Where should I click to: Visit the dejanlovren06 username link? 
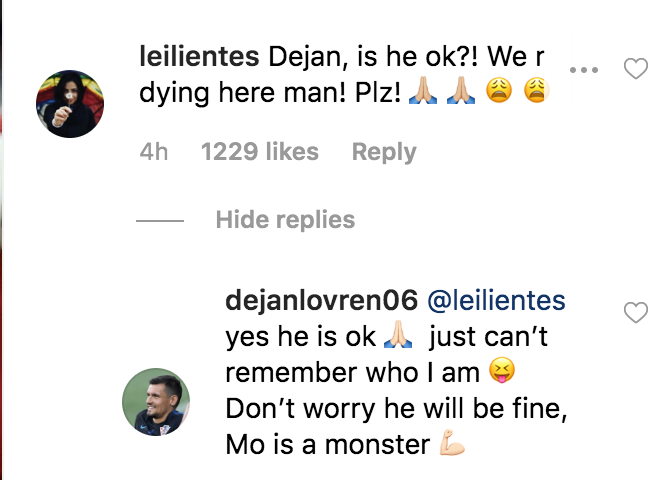tap(321, 301)
